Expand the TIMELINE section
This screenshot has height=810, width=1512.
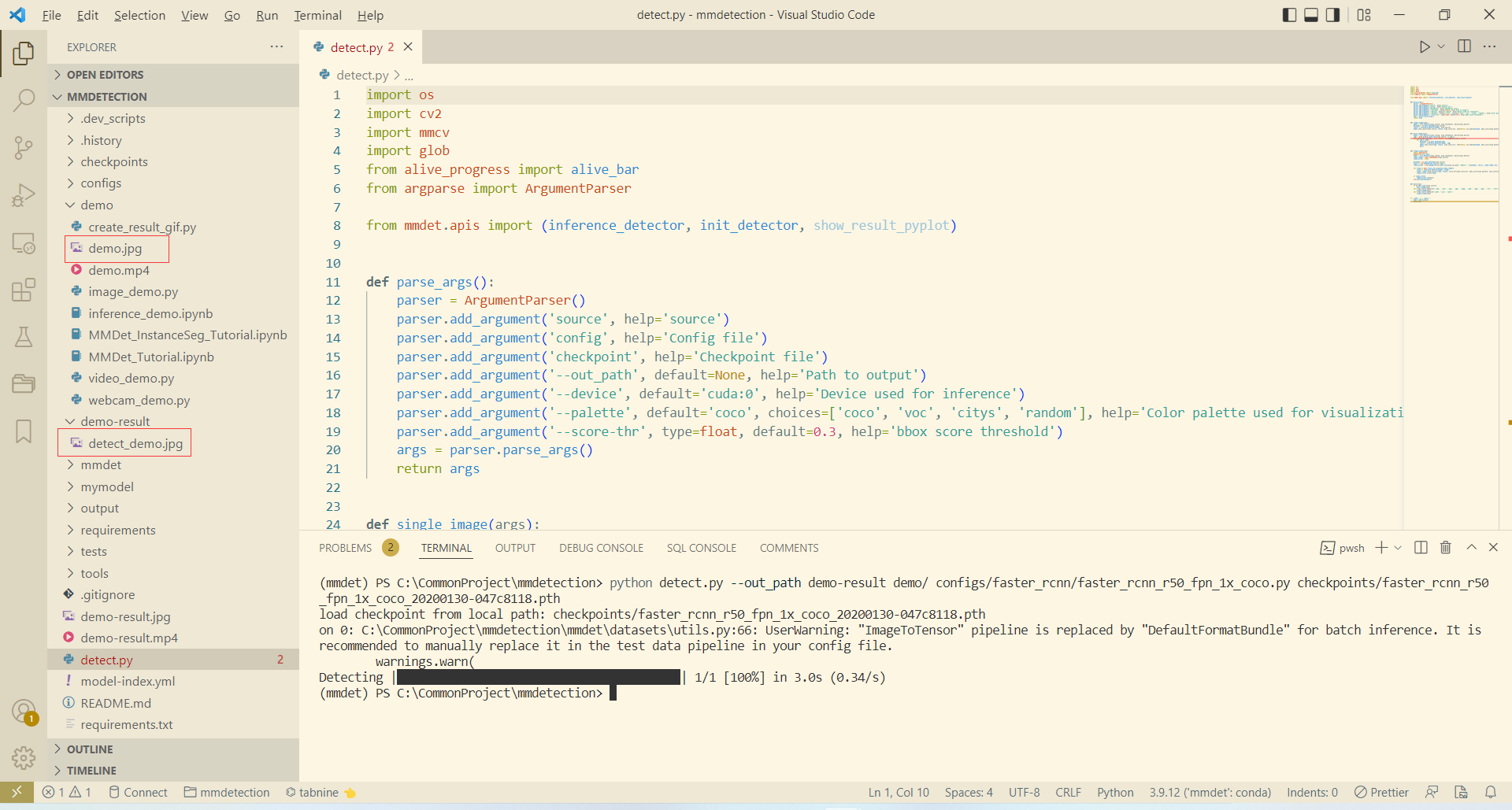pyautogui.click(x=173, y=771)
